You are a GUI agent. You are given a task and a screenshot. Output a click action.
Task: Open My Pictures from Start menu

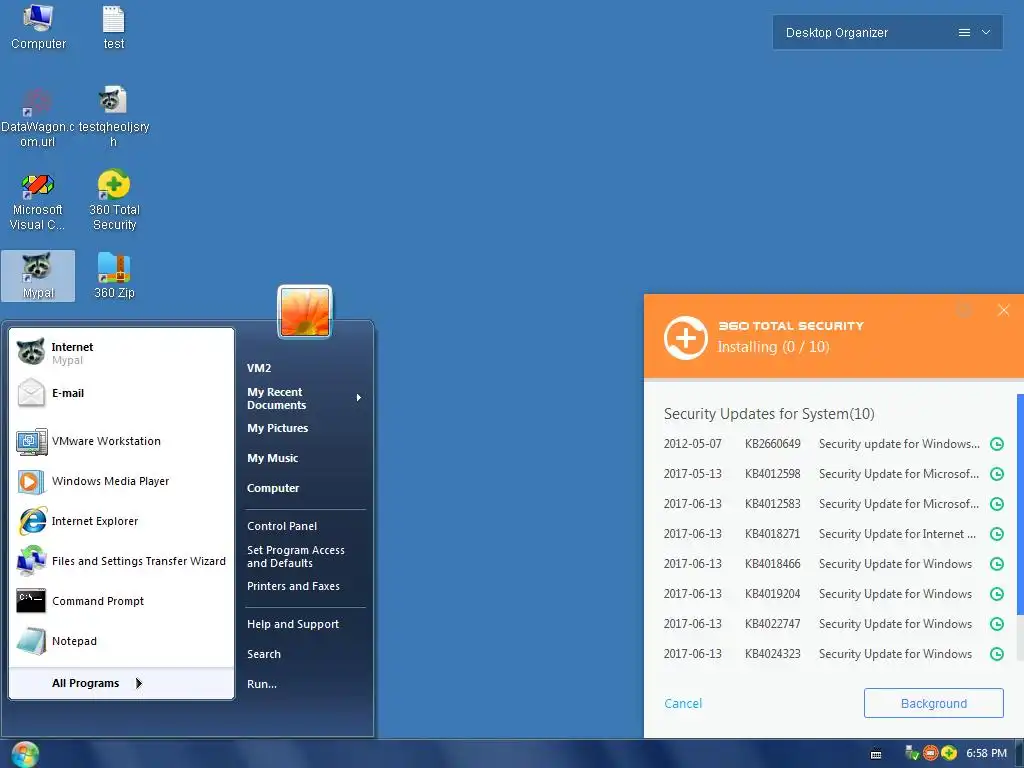click(278, 428)
